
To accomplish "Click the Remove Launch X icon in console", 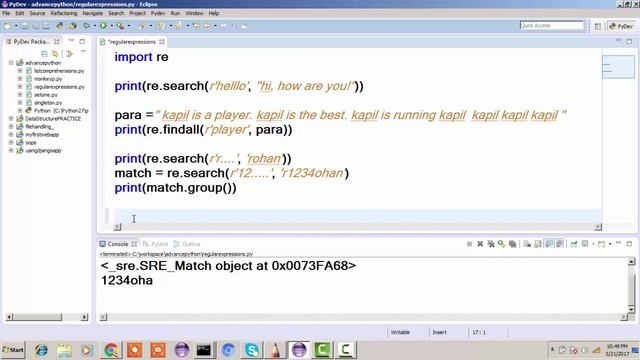I will point(480,244).
